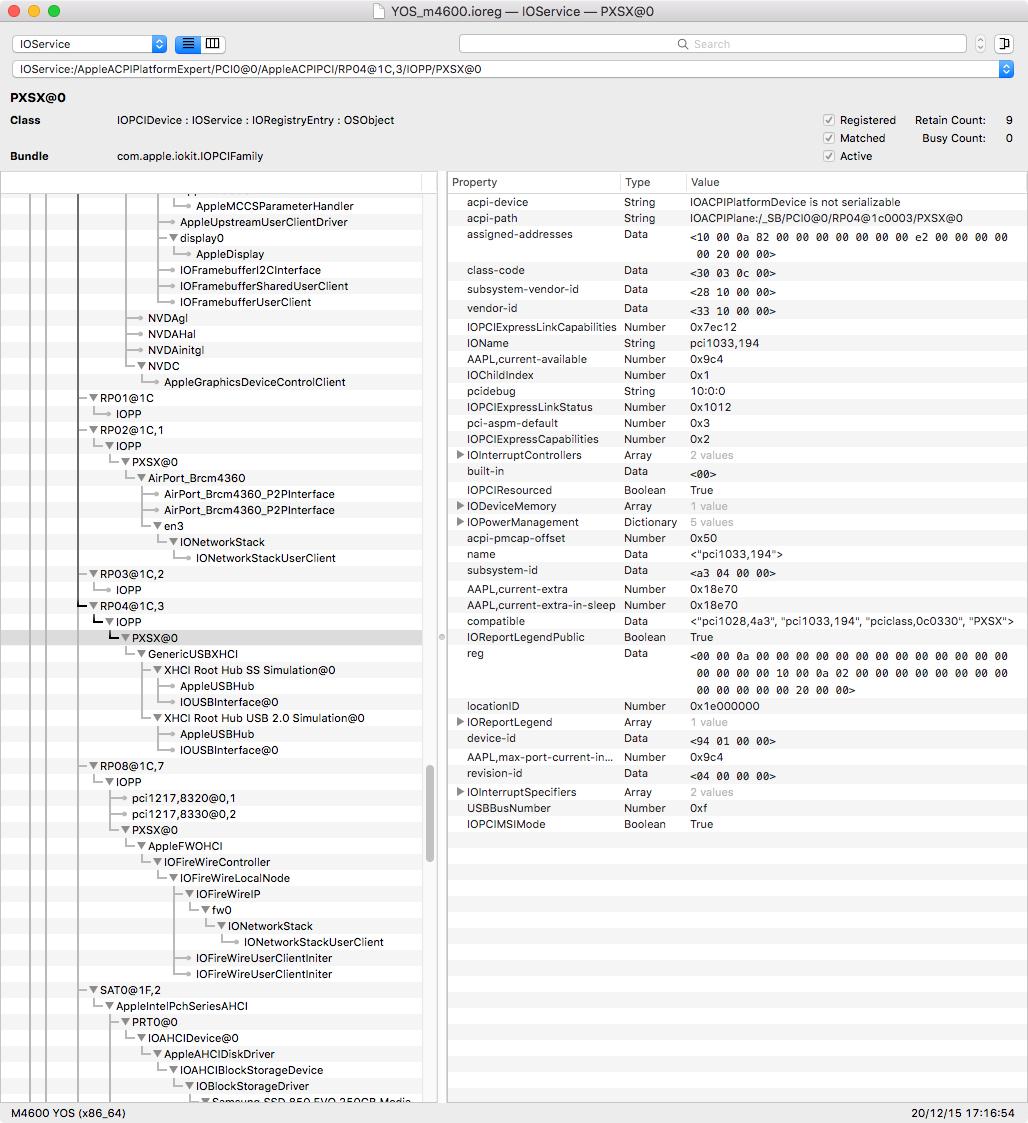1028x1123 pixels.
Task: Expand the IOPowerManagement dictionary
Action: click(460, 522)
